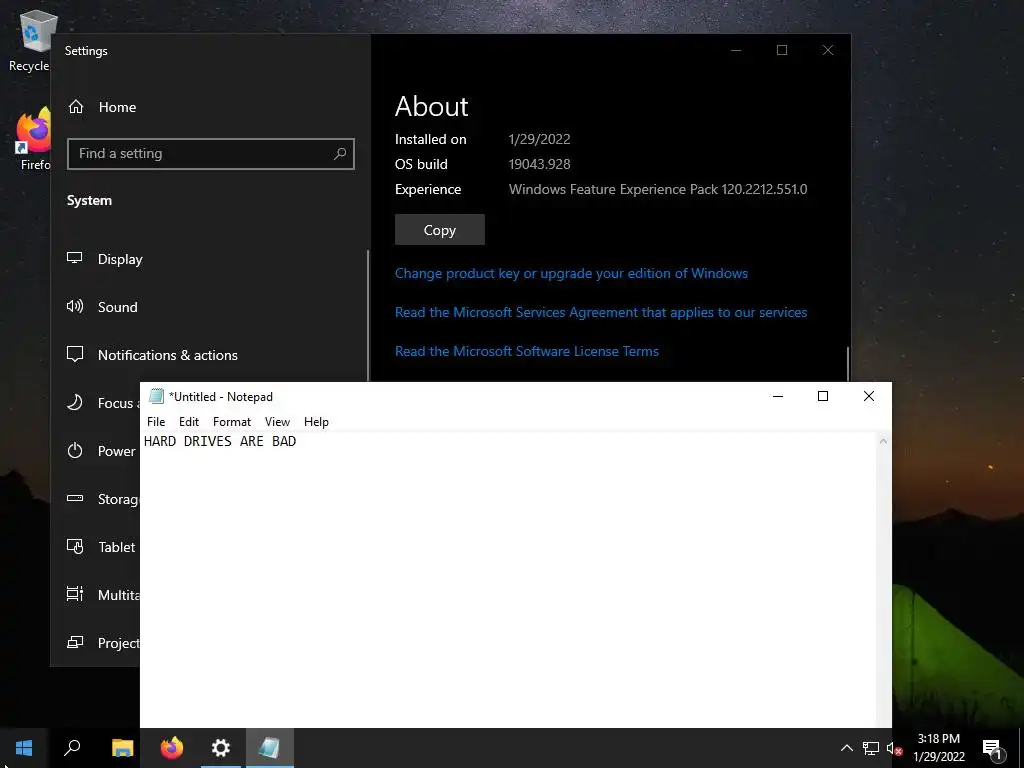Select the Sound speaker icon in Settings sidebar

[x=75, y=306]
